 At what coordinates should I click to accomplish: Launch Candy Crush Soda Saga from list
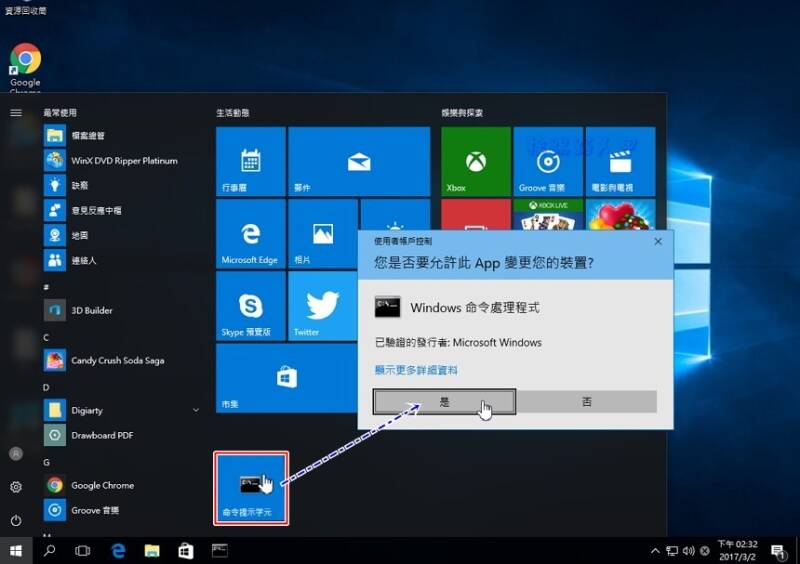122,360
